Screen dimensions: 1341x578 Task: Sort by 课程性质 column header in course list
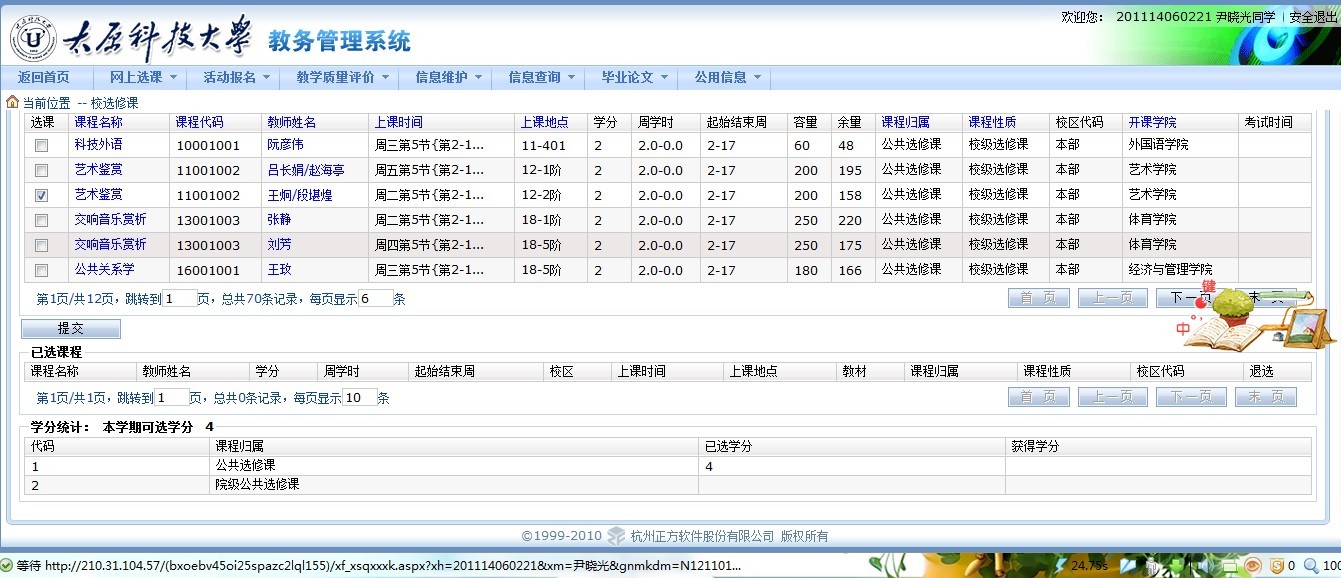click(992, 122)
